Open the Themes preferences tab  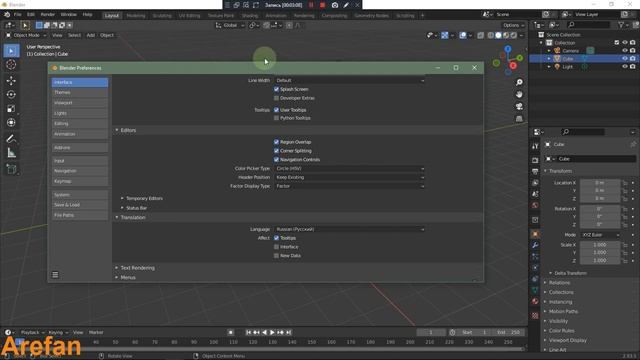(x=80, y=93)
